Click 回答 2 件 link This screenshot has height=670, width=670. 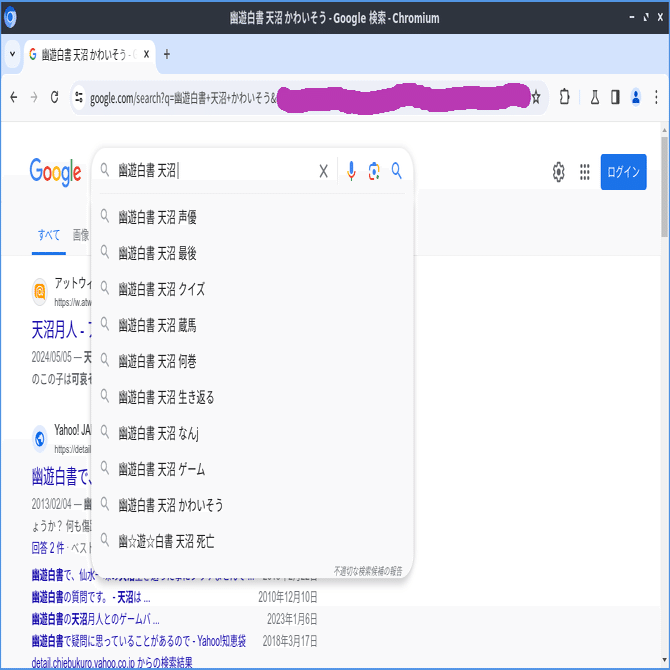[x=48, y=548]
